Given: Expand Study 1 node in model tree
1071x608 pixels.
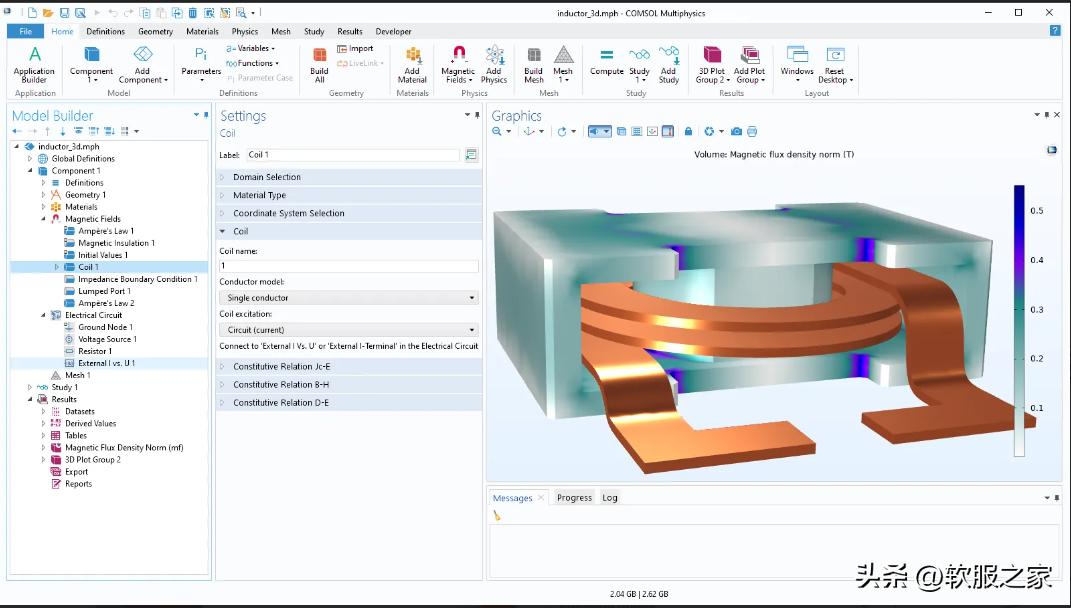Looking at the screenshot, I should (29, 387).
